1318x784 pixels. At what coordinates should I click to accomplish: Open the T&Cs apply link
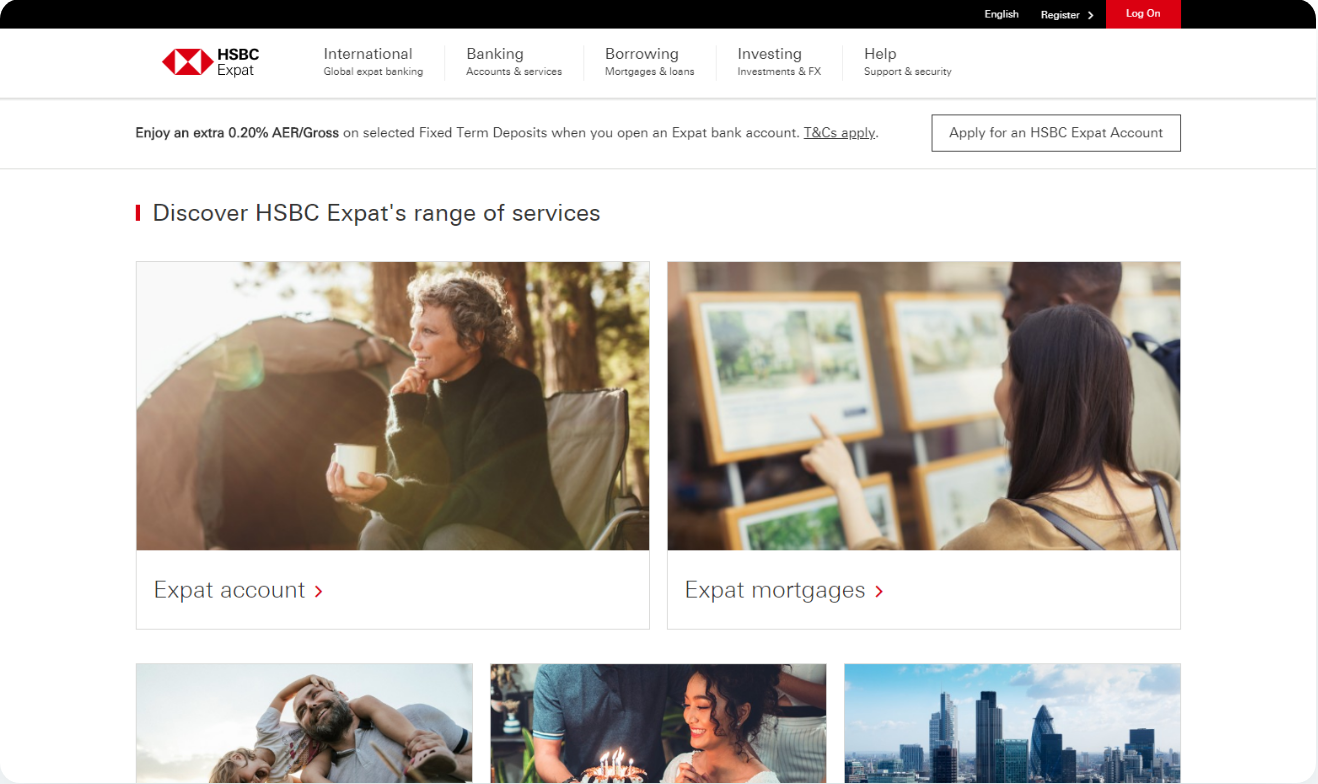[x=840, y=133]
